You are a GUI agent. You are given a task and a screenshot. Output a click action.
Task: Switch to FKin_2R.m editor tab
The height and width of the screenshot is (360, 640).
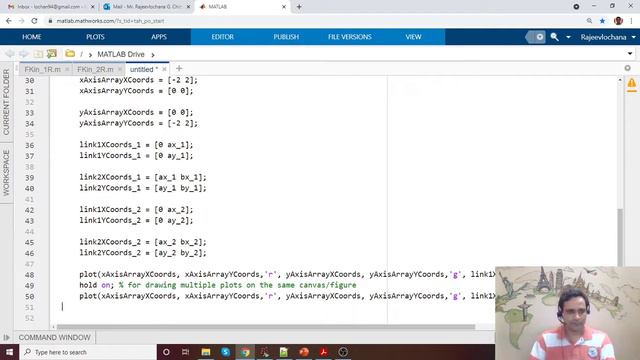click(x=95, y=69)
